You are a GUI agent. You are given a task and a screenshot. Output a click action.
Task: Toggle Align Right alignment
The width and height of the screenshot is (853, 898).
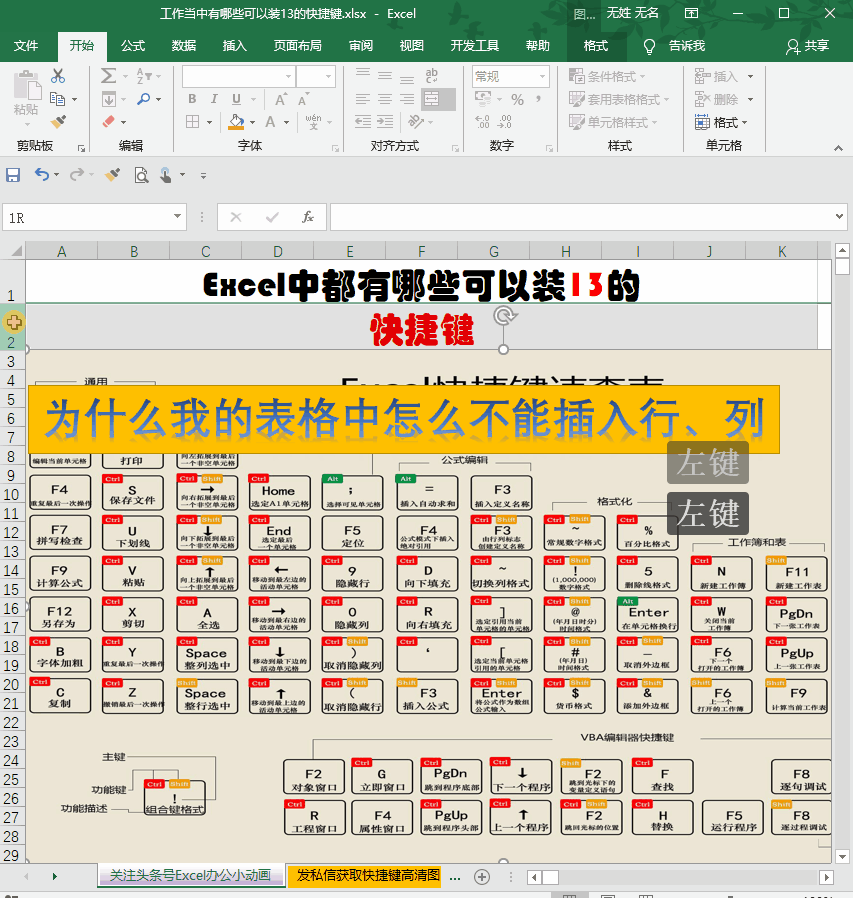click(407, 99)
